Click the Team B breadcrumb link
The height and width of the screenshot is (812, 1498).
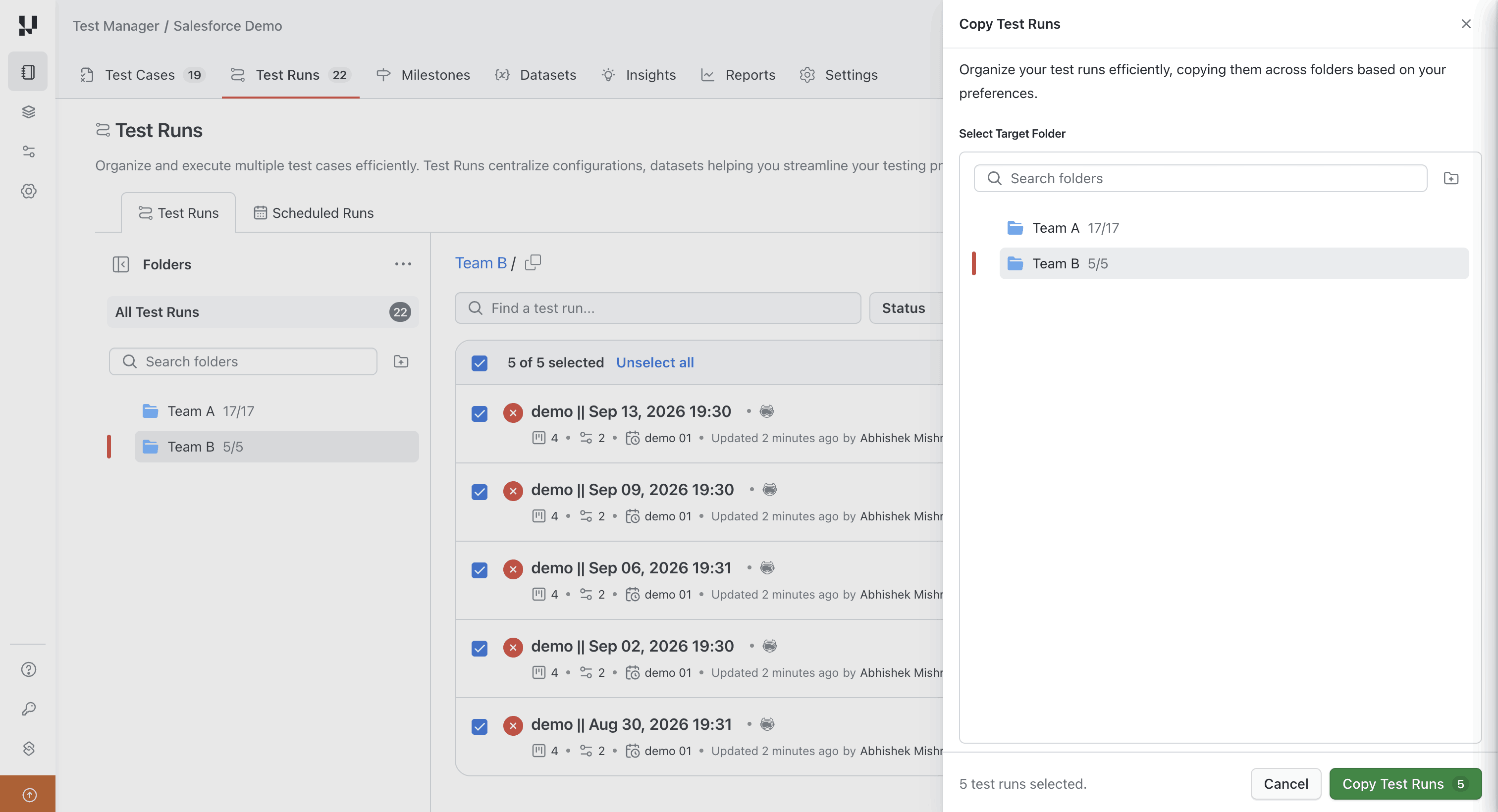[481, 263]
